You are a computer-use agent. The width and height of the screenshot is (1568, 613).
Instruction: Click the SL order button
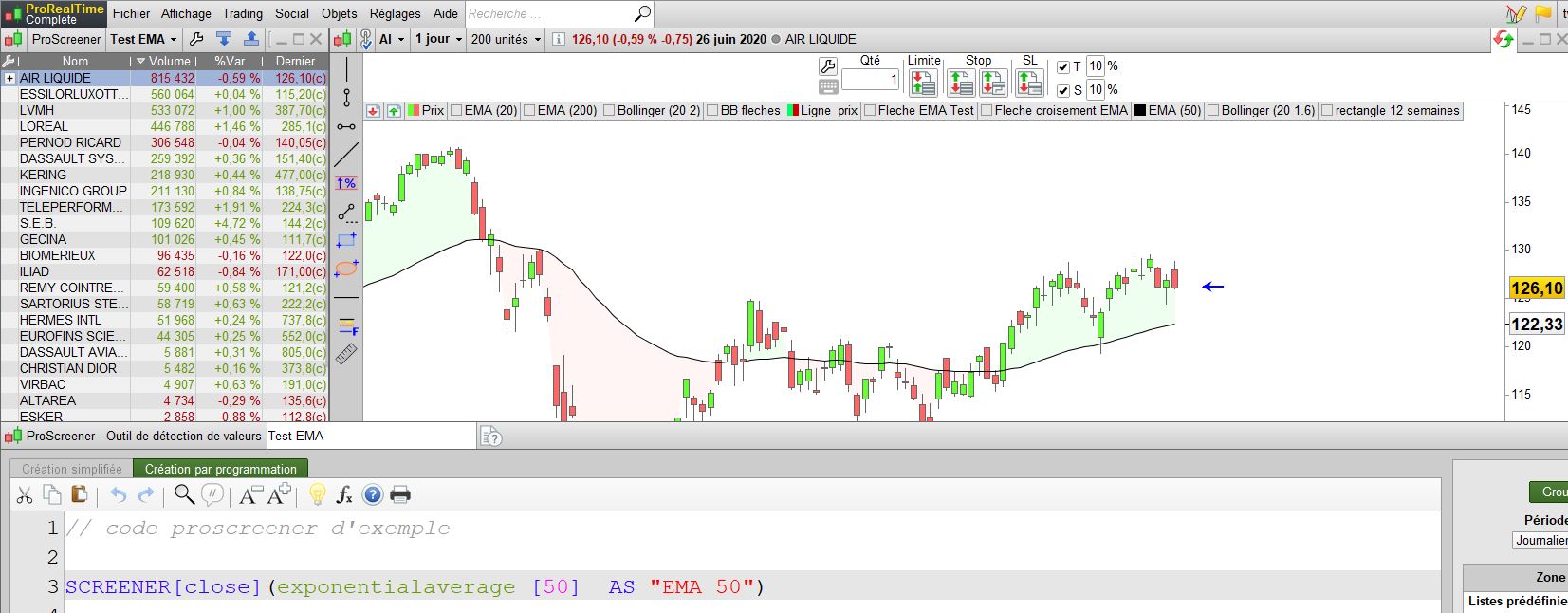point(1029,83)
